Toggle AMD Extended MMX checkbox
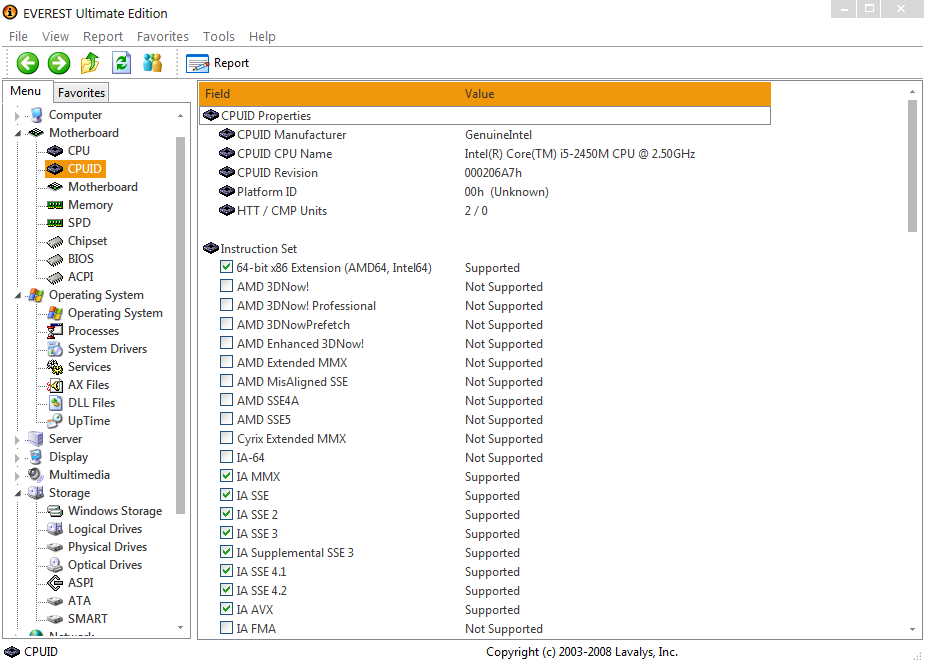The height and width of the screenshot is (667, 928). (x=226, y=362)
